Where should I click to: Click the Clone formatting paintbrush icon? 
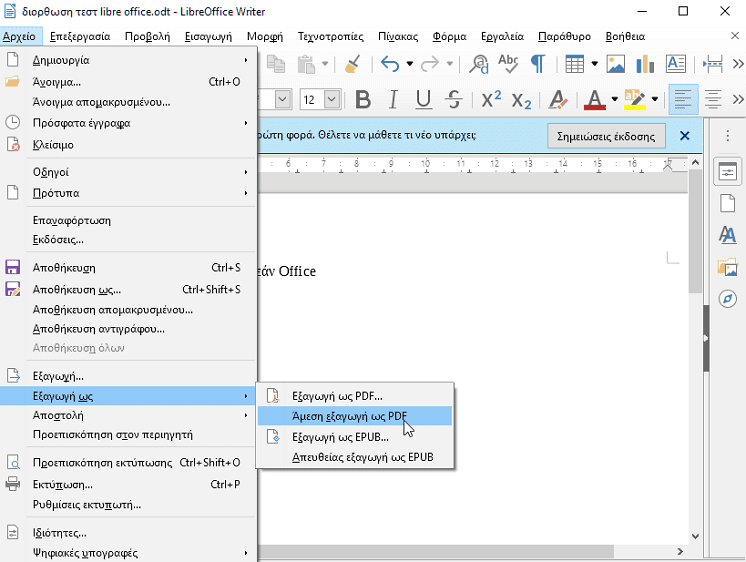tap(353, 64)
